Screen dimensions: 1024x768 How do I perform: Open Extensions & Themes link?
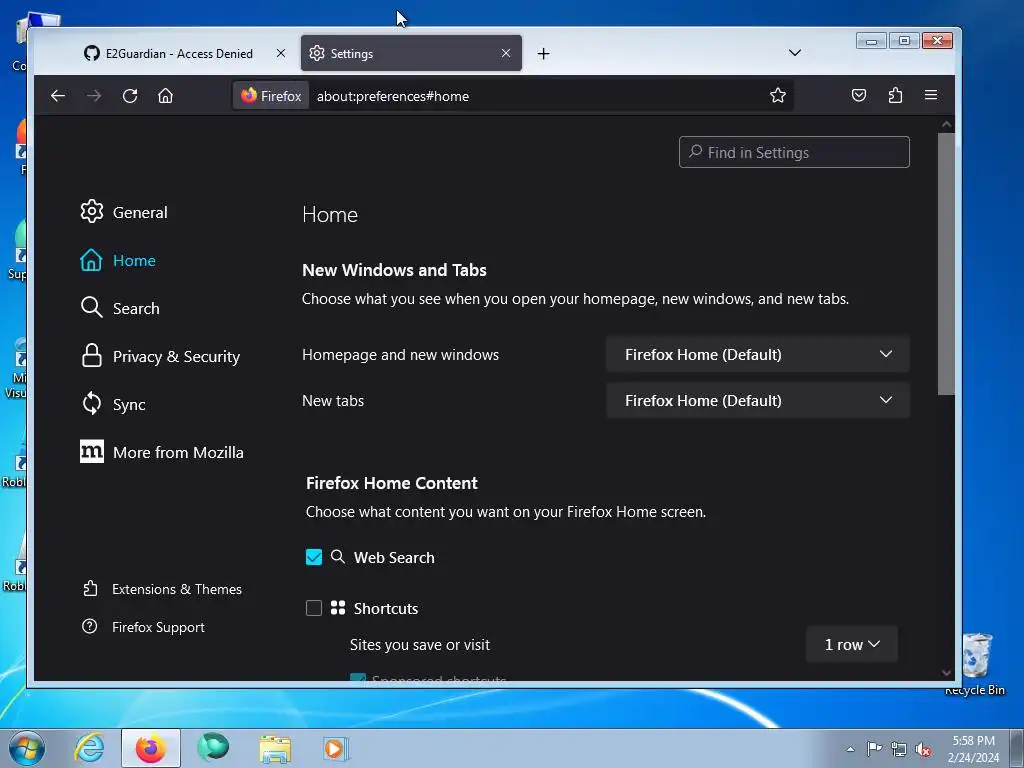tap(163, 589)
